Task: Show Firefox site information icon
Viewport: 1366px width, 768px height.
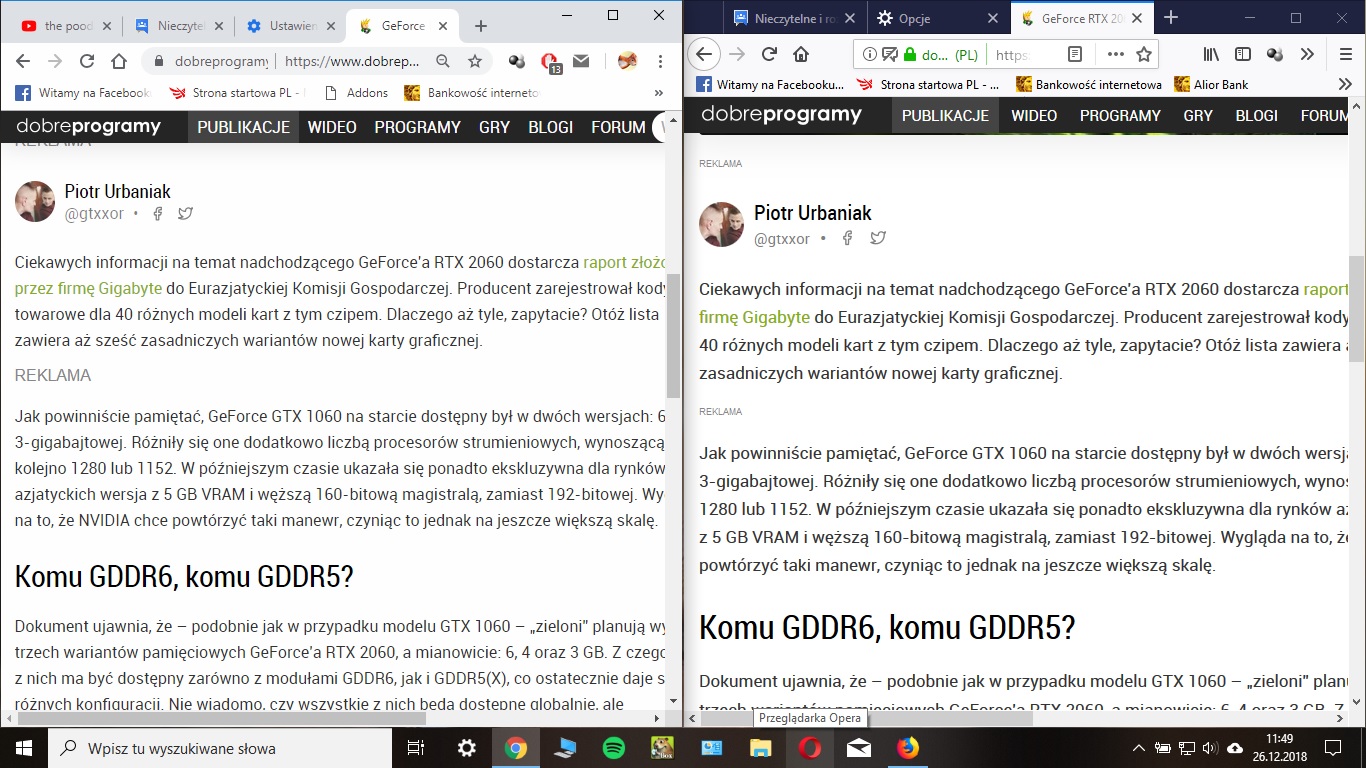Action: [870, 54]
